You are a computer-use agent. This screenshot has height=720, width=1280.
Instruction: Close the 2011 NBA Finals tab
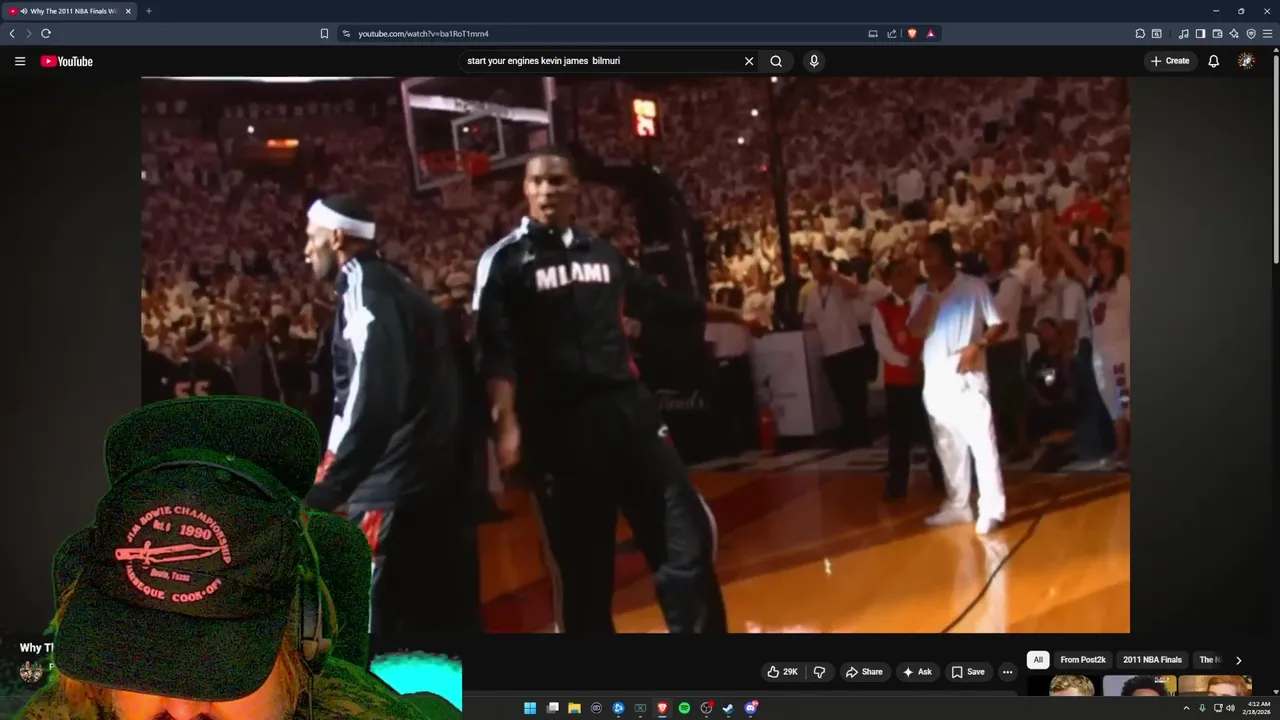click(x=128, y=11)
